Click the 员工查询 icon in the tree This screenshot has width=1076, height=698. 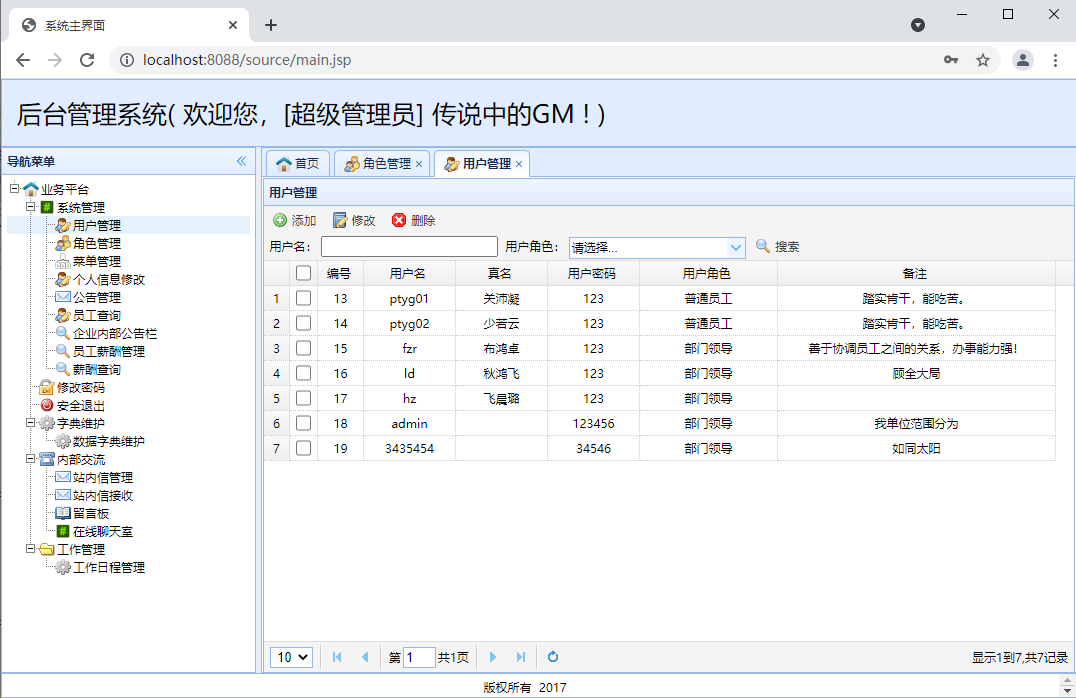(63, 315)
